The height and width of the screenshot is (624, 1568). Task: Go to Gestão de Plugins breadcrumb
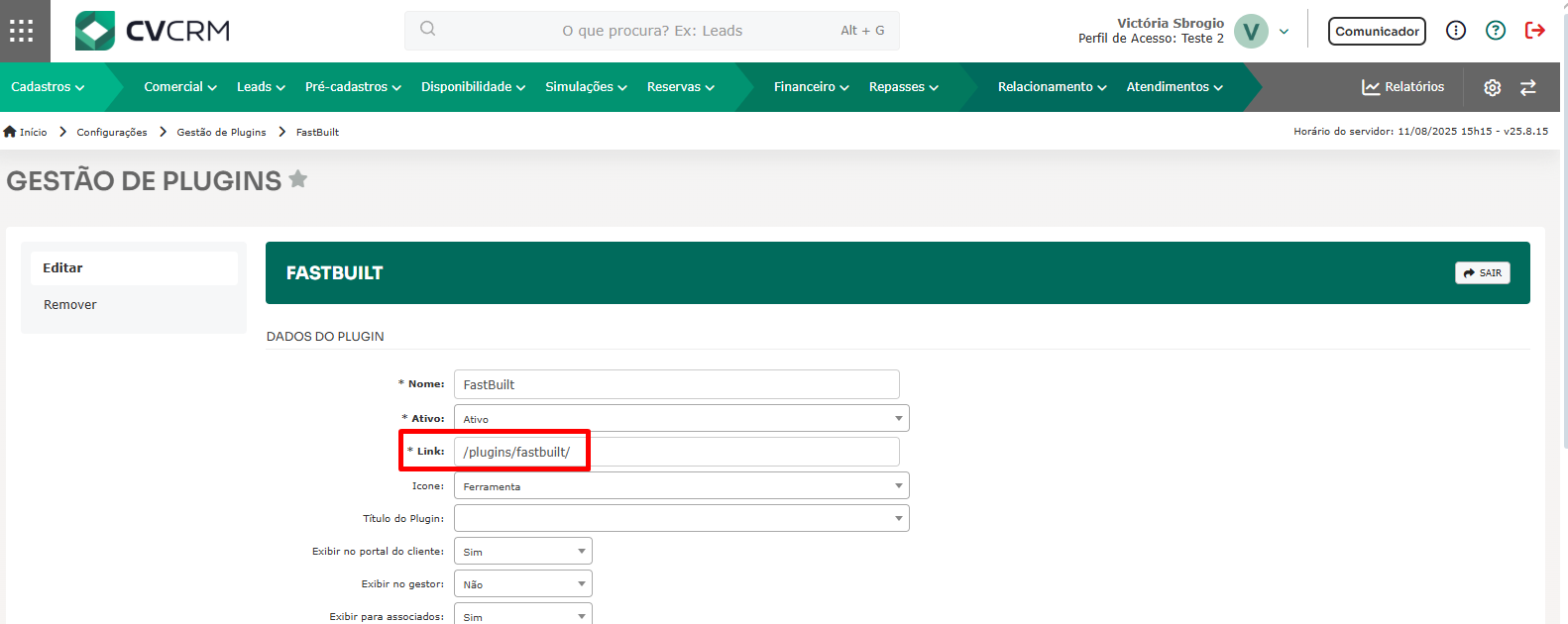(221, 132)
